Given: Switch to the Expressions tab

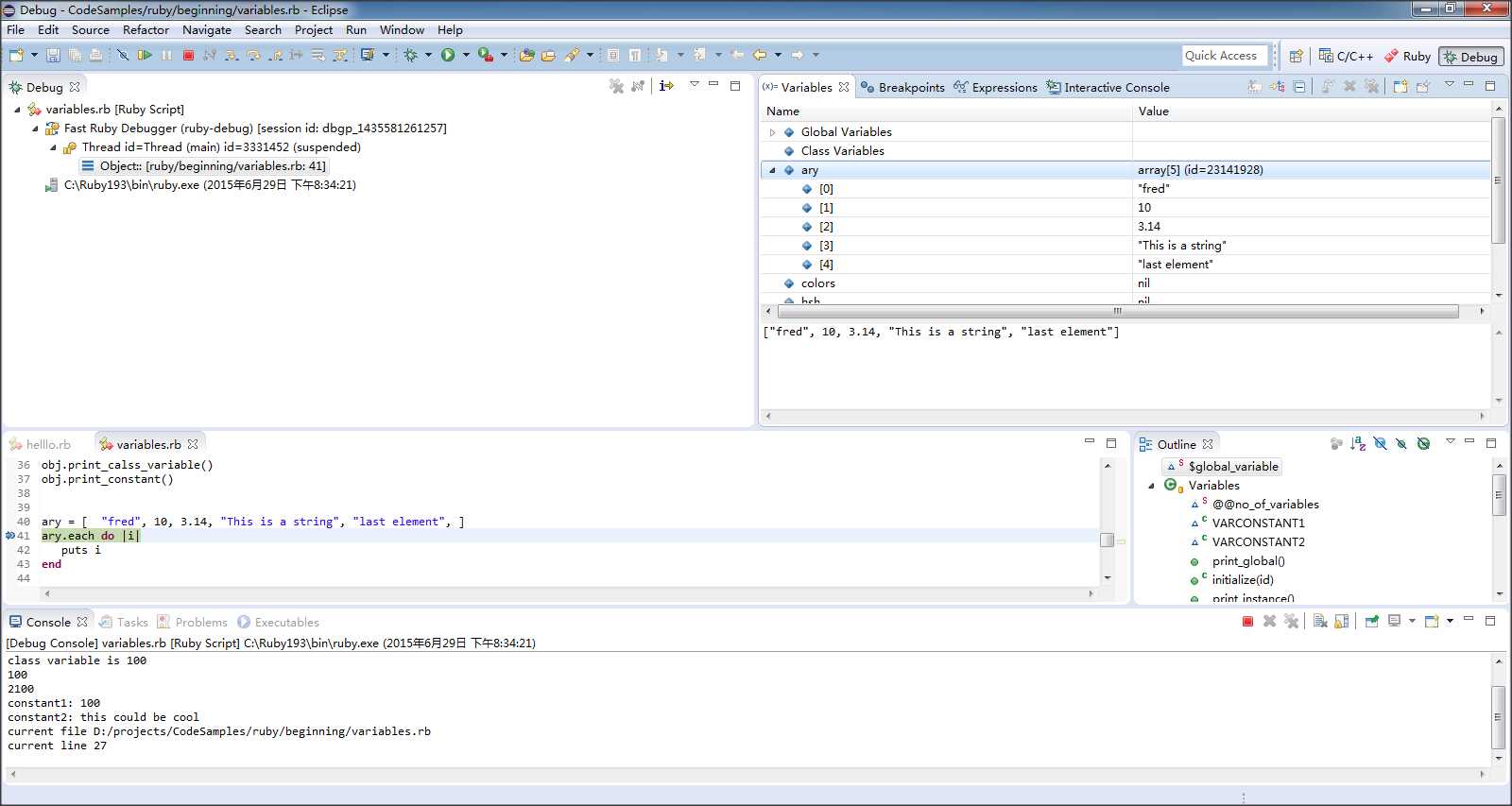Looking at the screenshot, I should (995, 87).
